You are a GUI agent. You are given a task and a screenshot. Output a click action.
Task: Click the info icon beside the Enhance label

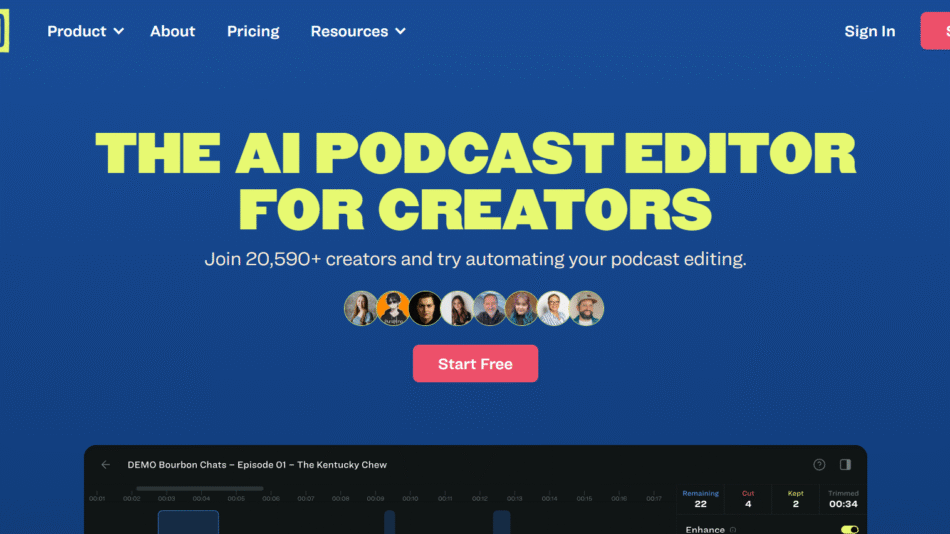(733, 530)
